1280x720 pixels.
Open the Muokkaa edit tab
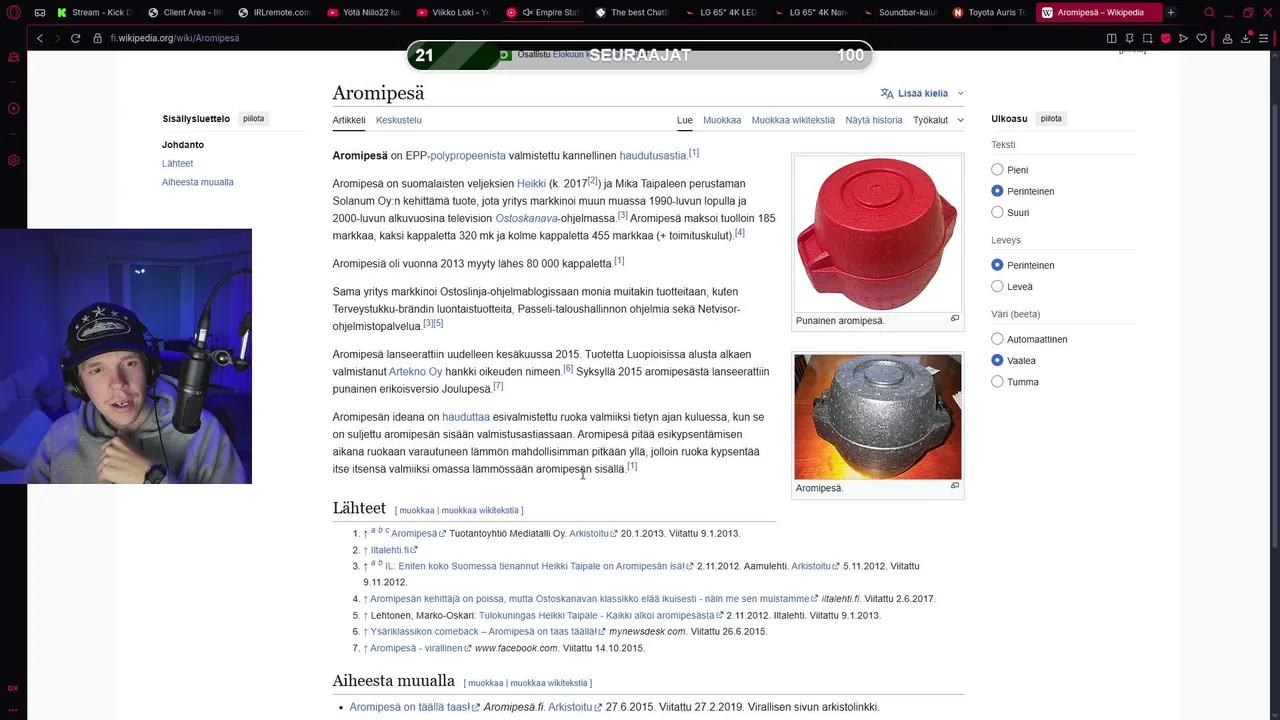(x=722, y=120)
